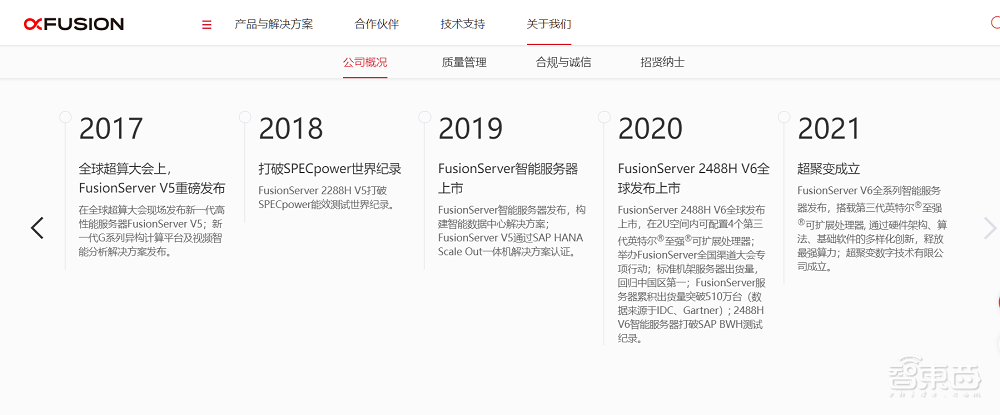Switch to 公司概况 tab
1000x415 pixels.
(x=365, y=62)
